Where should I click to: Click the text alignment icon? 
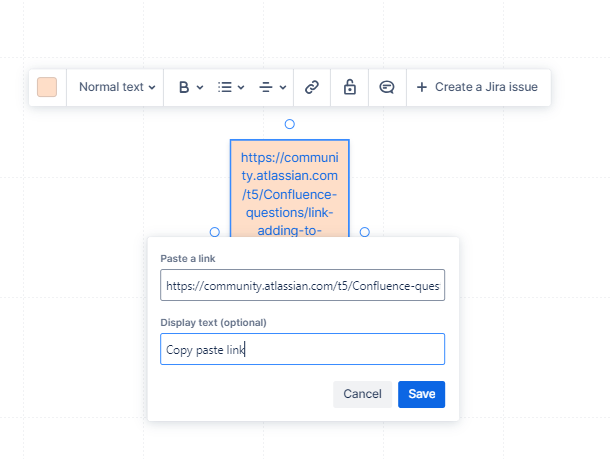click(266, 87)
